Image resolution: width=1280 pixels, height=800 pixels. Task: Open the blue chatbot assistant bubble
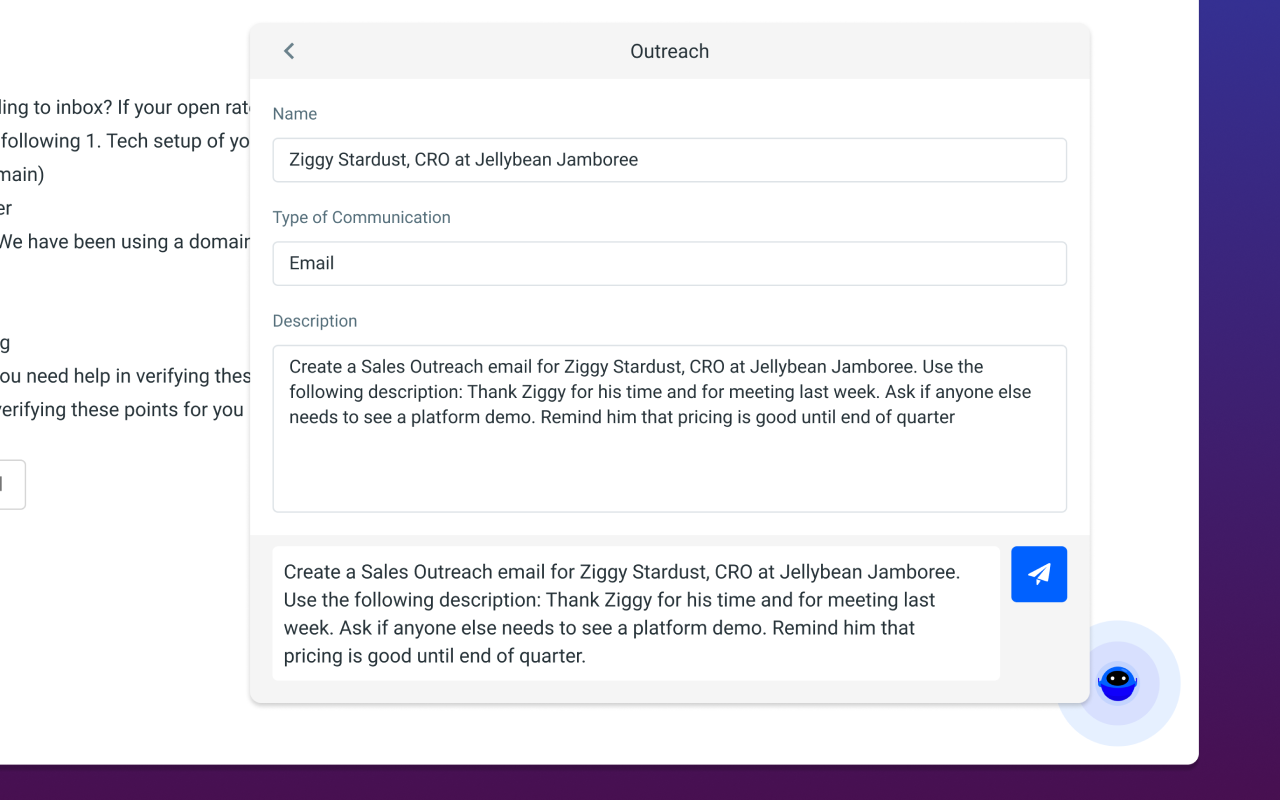pos(1118,684)
